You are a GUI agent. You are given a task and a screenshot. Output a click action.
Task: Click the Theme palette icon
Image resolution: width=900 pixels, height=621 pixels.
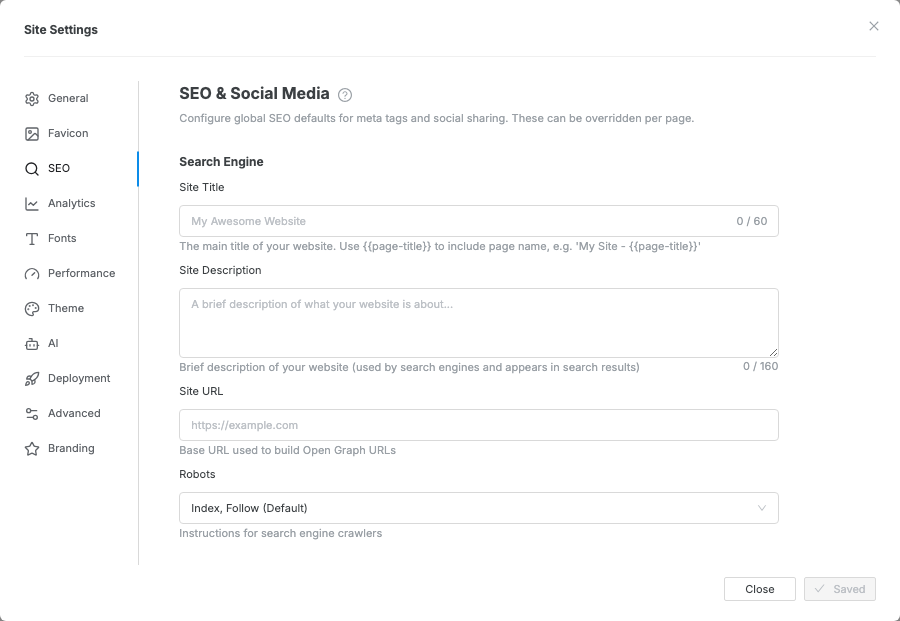point(32,309)
